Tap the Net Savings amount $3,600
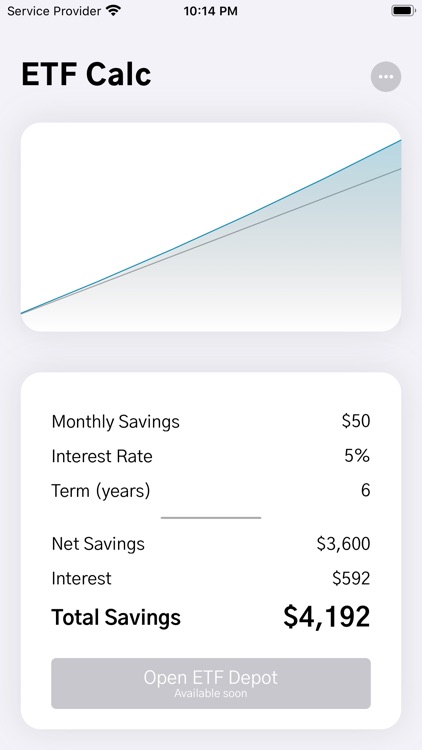 pos(344,544)
